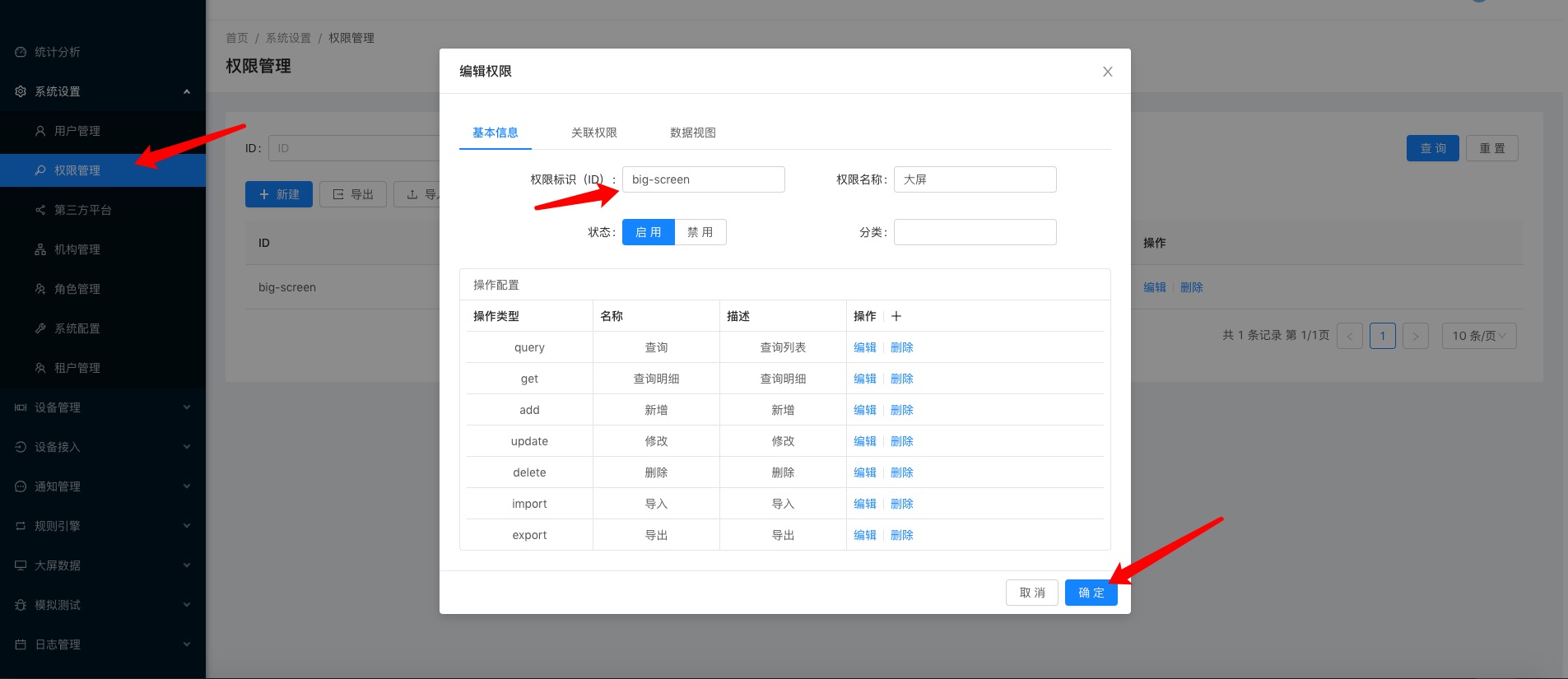
Task: Expand the 设备管理 sidebar menu
Action: tap(103, 407)
